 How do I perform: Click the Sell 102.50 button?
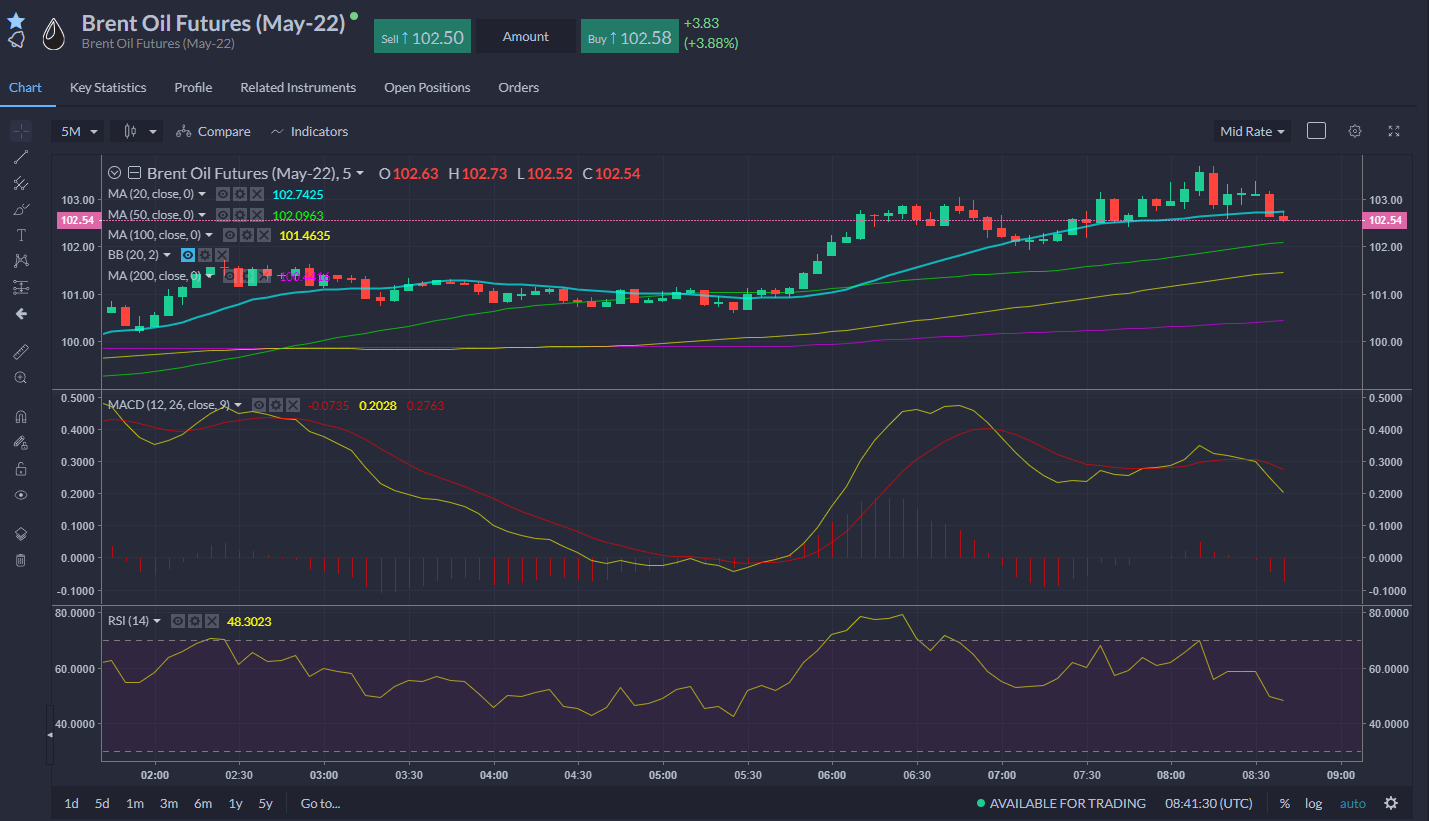423,38
